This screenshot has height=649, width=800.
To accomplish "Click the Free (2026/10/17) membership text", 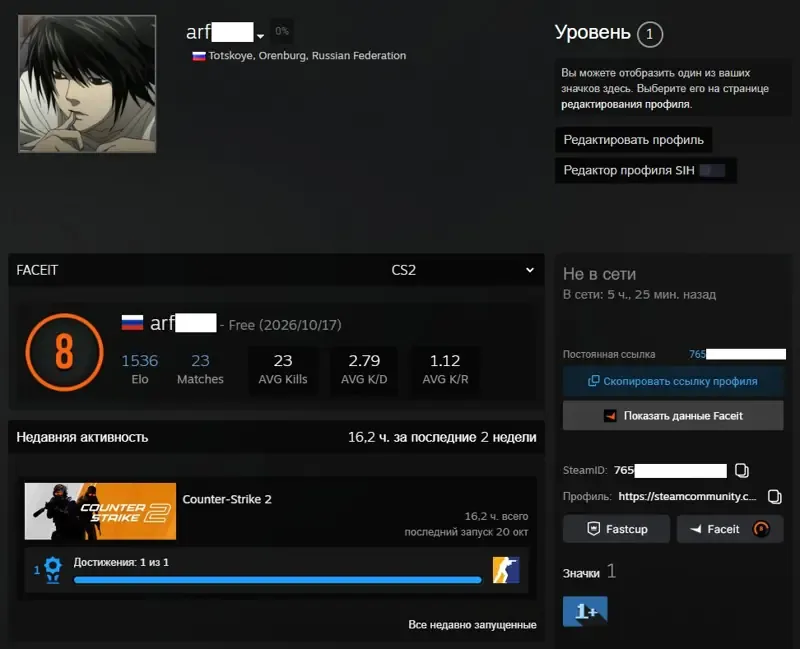I will pos(285,325).
